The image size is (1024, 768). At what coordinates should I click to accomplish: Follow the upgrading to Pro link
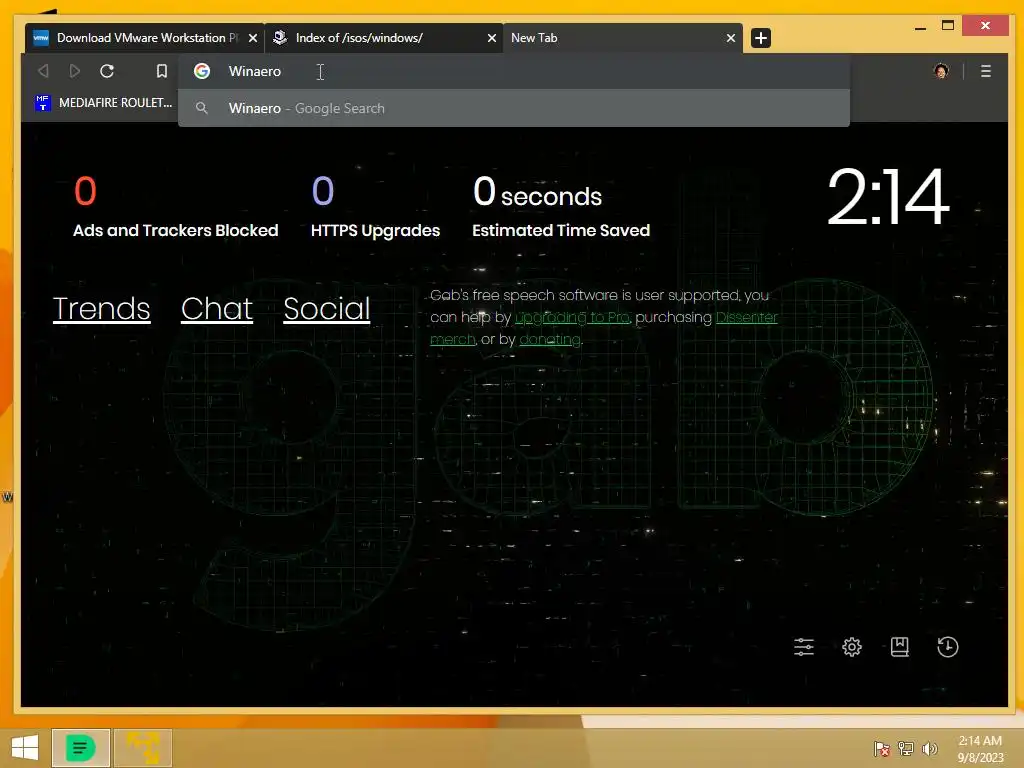pyautogui.click(x=572, y=317)
